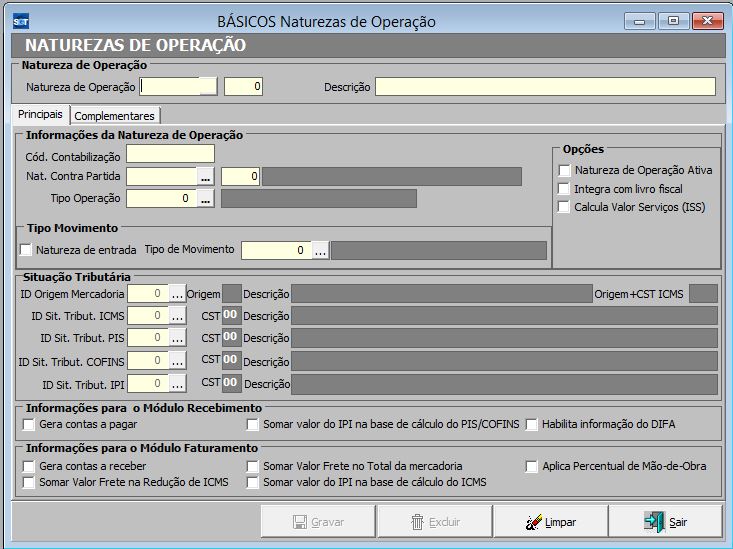Click the Natureza de Operação code field
The image size is (733, 549).
178,87
